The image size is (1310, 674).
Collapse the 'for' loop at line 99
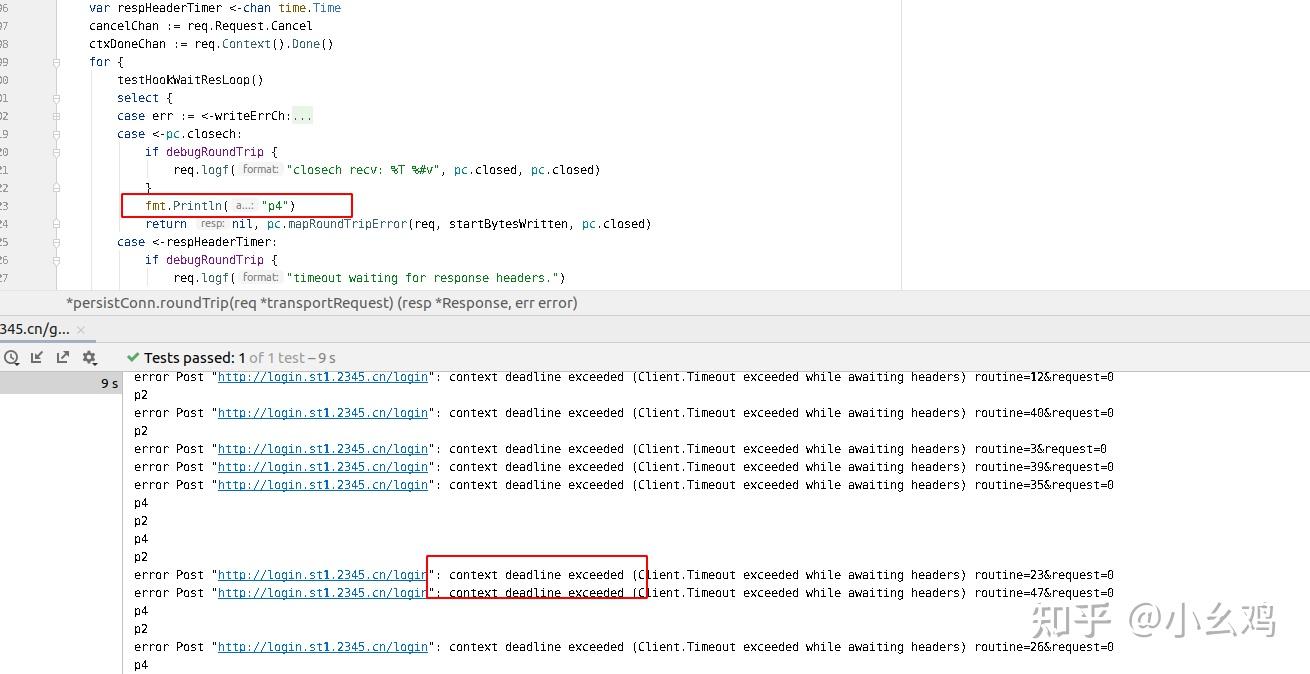click(x=57, y=63)
